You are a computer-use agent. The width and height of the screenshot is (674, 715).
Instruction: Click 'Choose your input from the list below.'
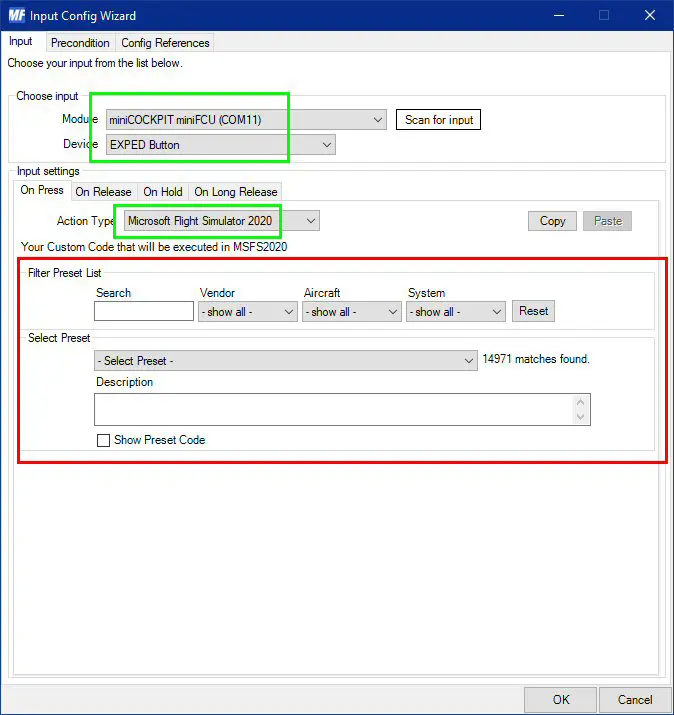[x=95, y=63]
